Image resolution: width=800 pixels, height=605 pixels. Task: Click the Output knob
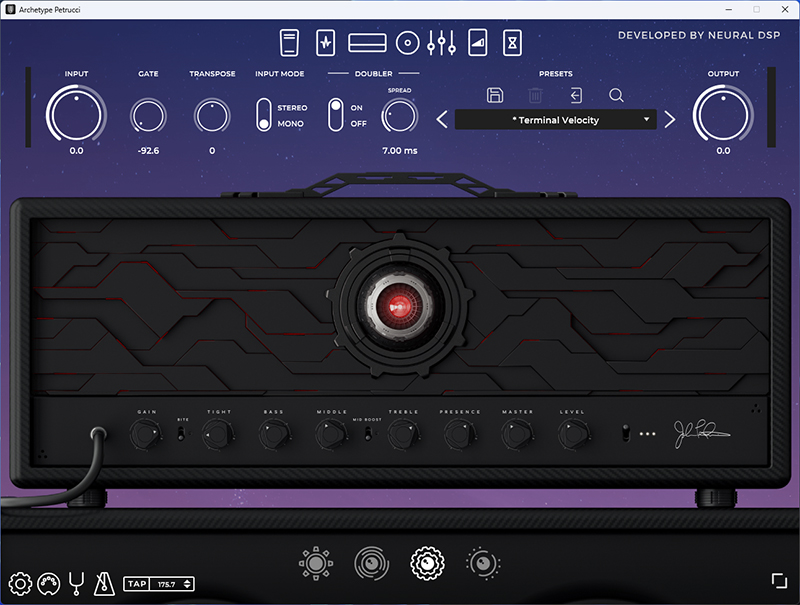coord(723,115)
